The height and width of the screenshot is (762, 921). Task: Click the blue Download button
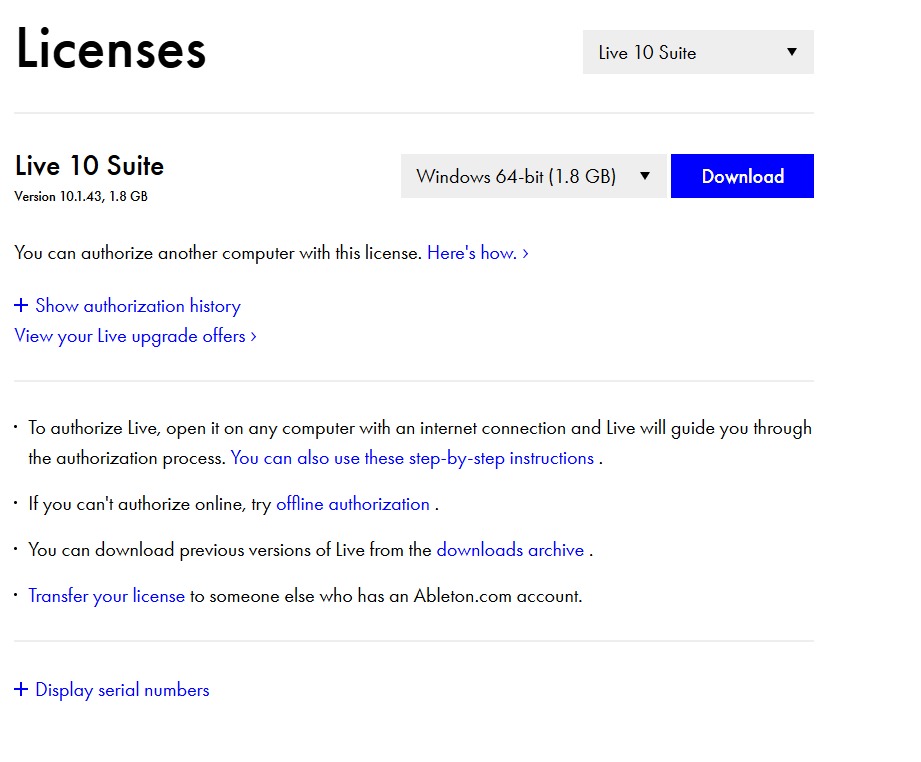pyautogui.click(x=742, y=176)
